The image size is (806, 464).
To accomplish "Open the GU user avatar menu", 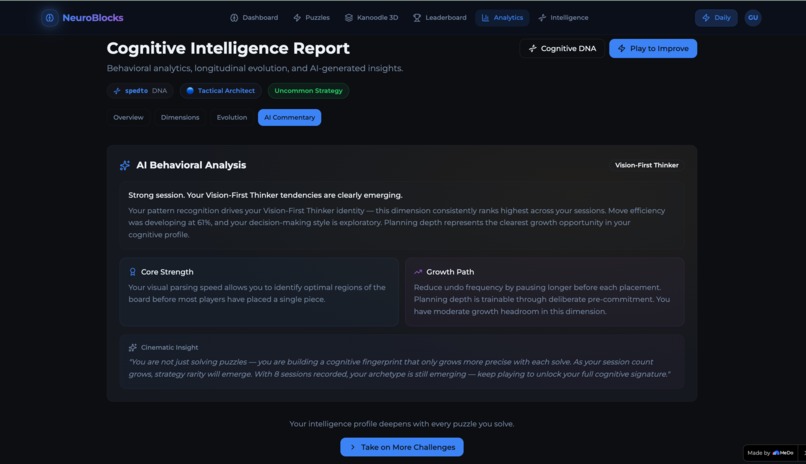I will (753, 17).
